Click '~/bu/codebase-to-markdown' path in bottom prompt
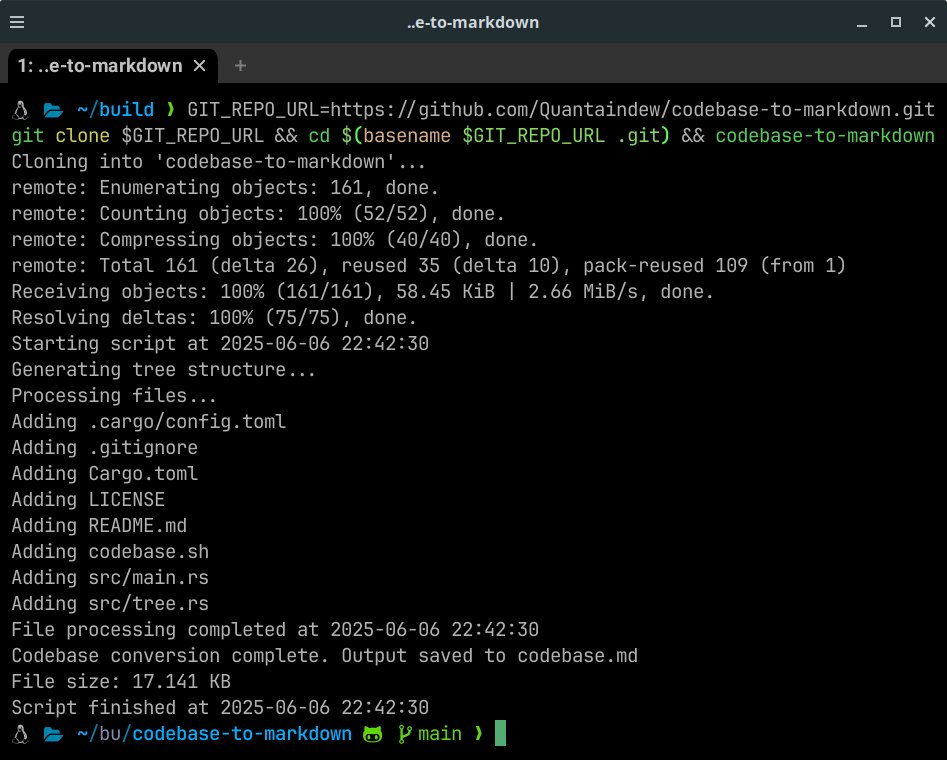The width and height of the screenshot is (947, 760). 214,733
